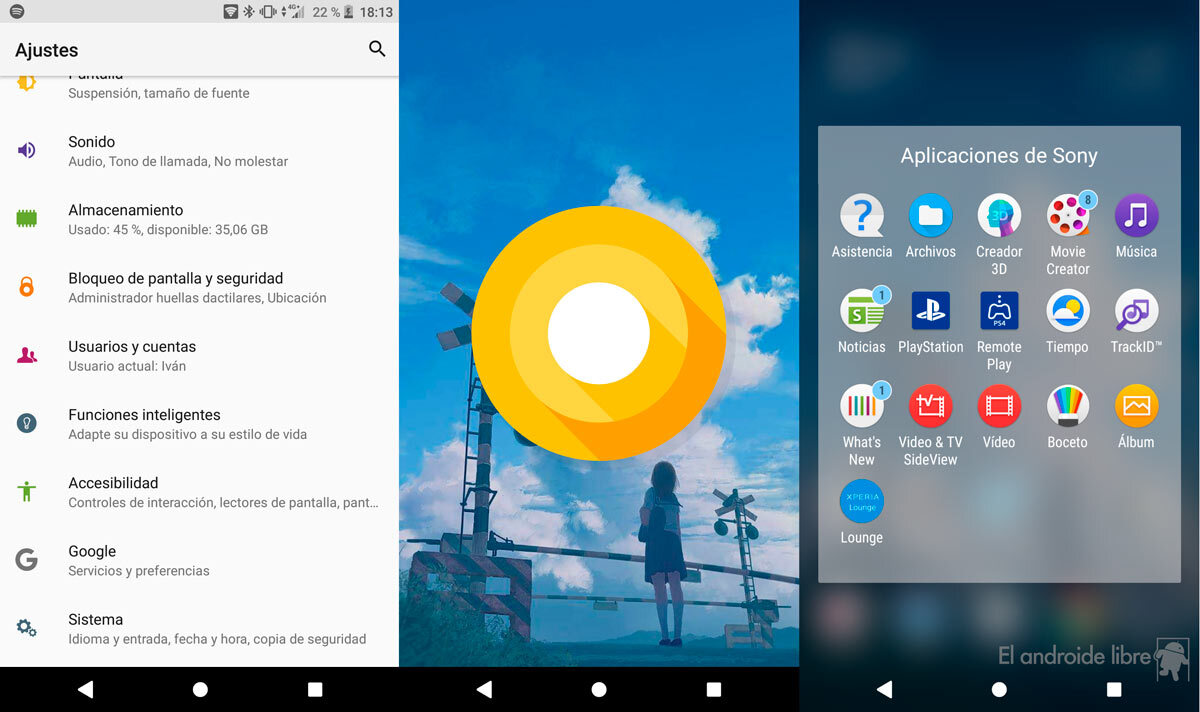Image resolution: width=1200 pixels, height=712 pixels.
Task: Tap the 'Aplicaciones de Sony' folder title
Action: 999,155
